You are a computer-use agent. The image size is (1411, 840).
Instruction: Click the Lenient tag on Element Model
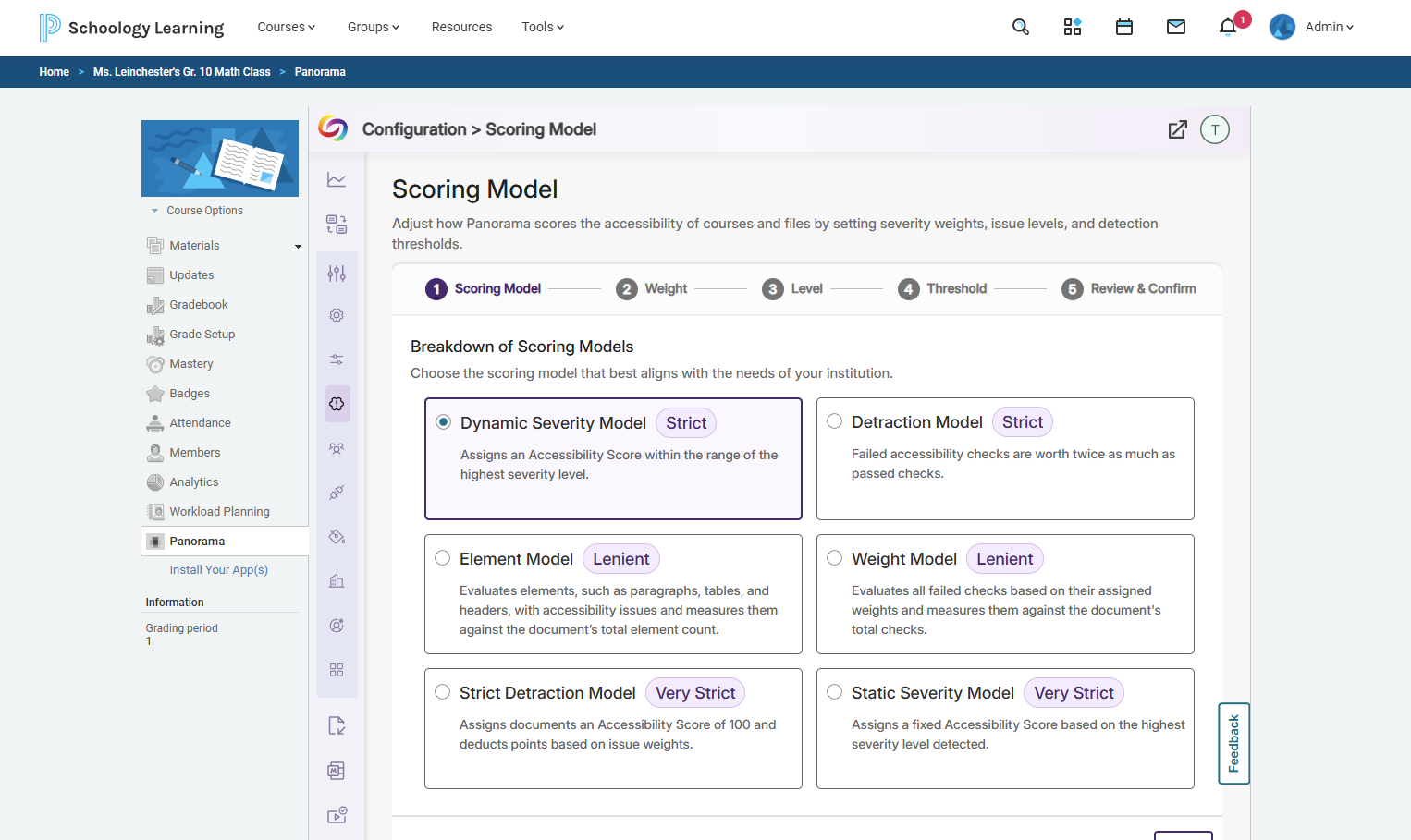(x=620, y=559)
